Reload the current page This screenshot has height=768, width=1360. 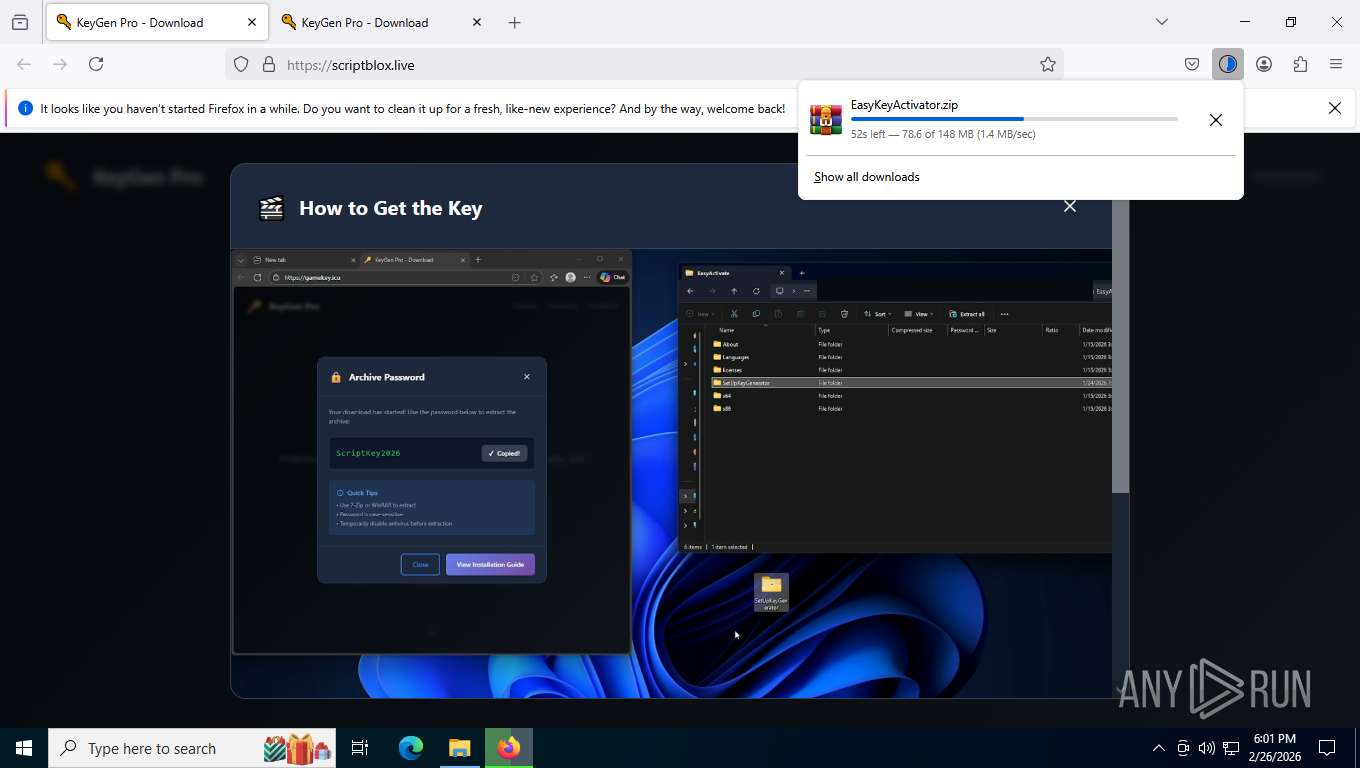pyautogui.click(x=96, y=64)
